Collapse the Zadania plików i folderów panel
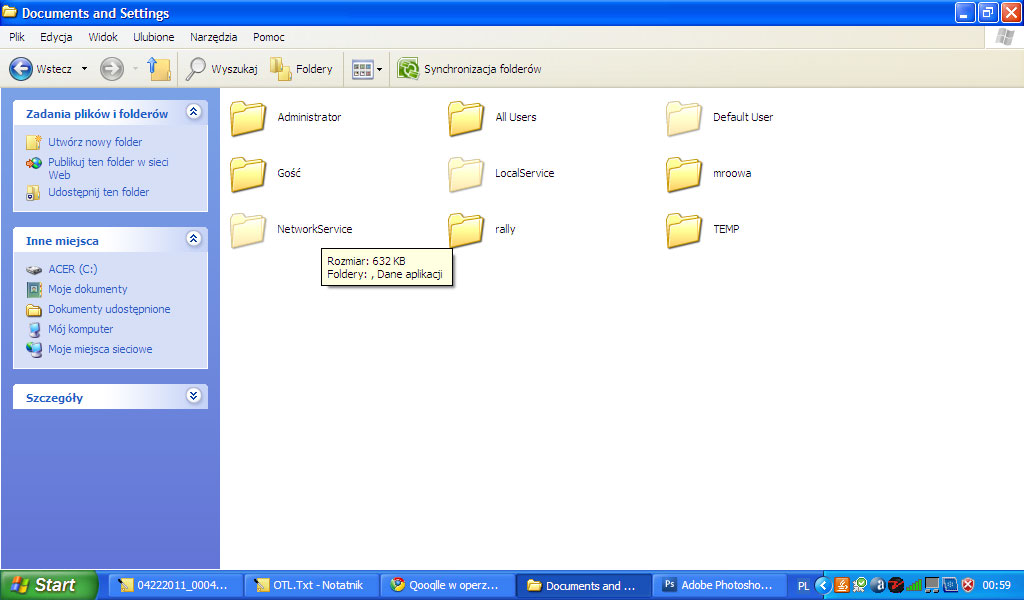The width and height of the screenshot is (1024, 600). 193,112
